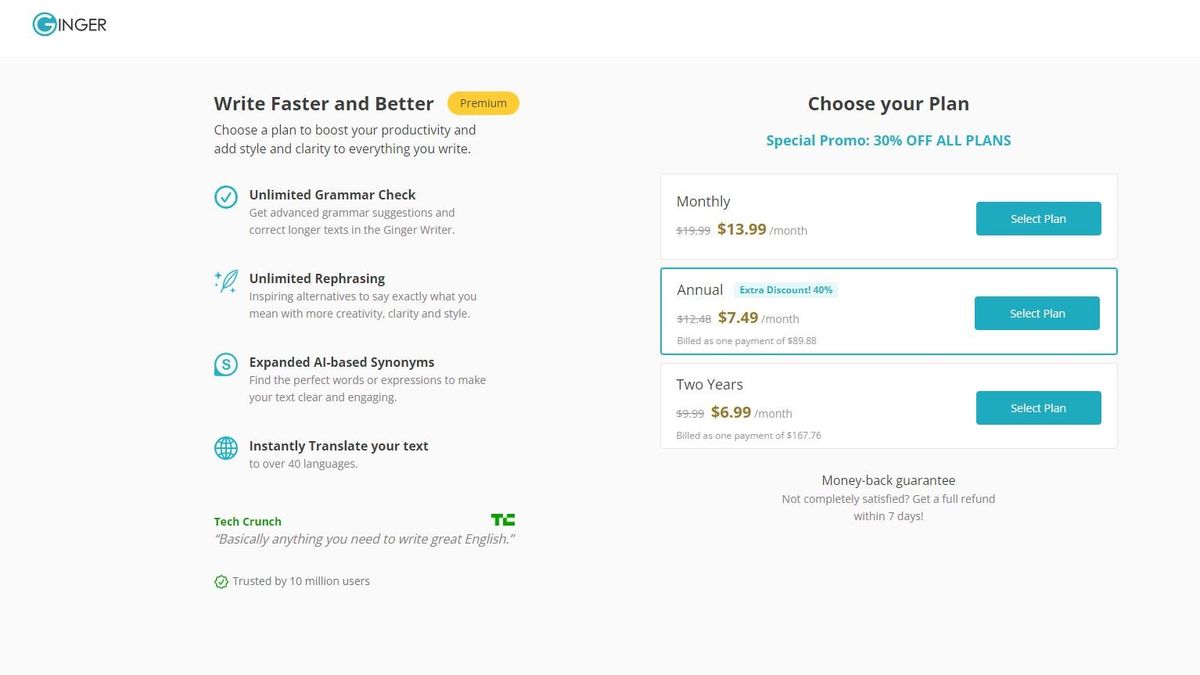Viewport: 1200px width, 675px height.
Task: Open the TechCrunch TC logo
Action: 502,519
